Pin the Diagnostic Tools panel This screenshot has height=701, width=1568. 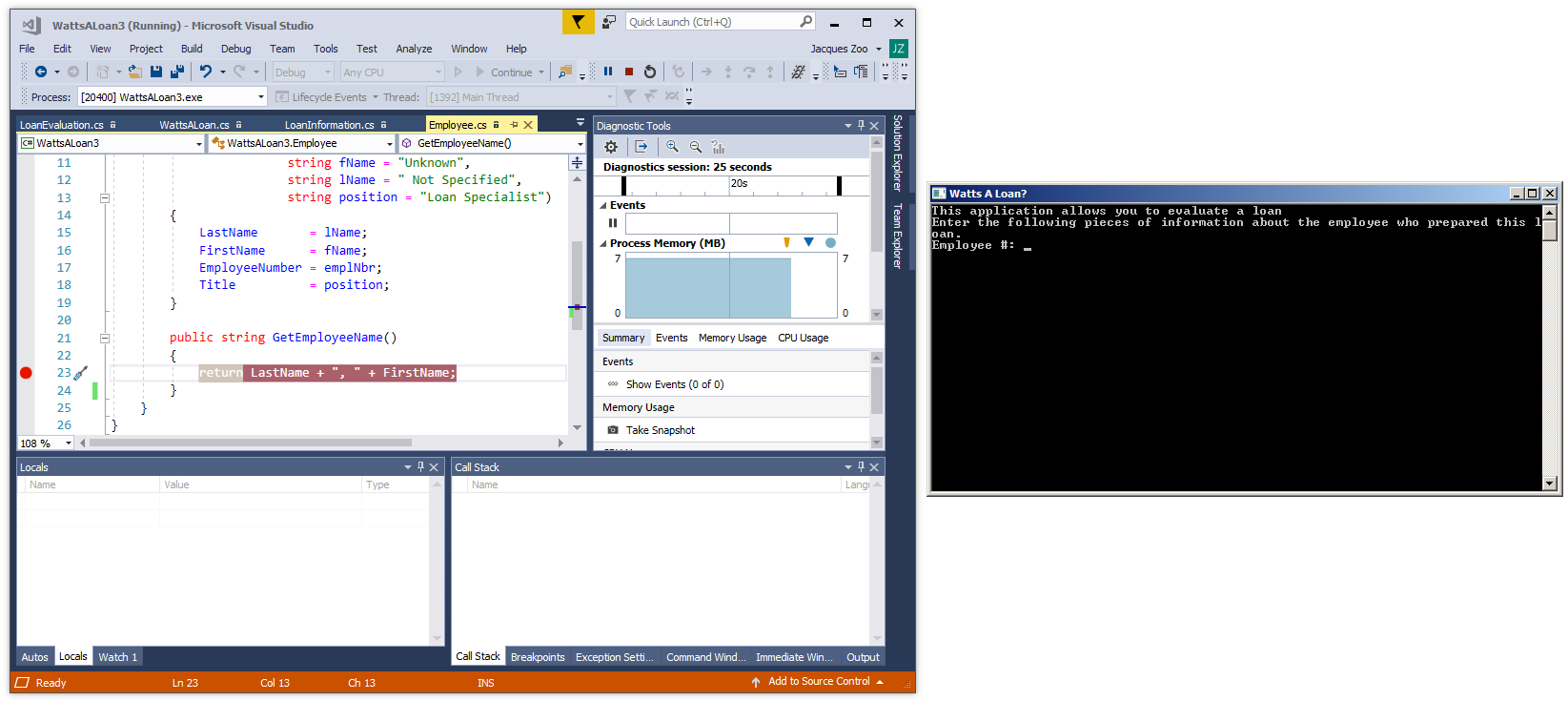coord(861,125)
